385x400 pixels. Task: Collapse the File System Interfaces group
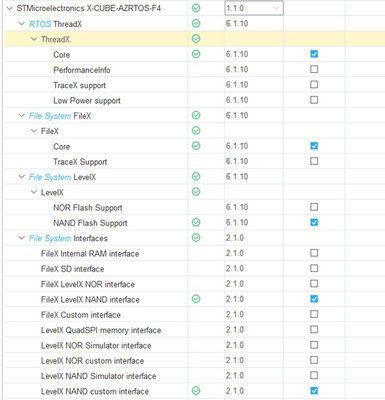tap(22, 238)
